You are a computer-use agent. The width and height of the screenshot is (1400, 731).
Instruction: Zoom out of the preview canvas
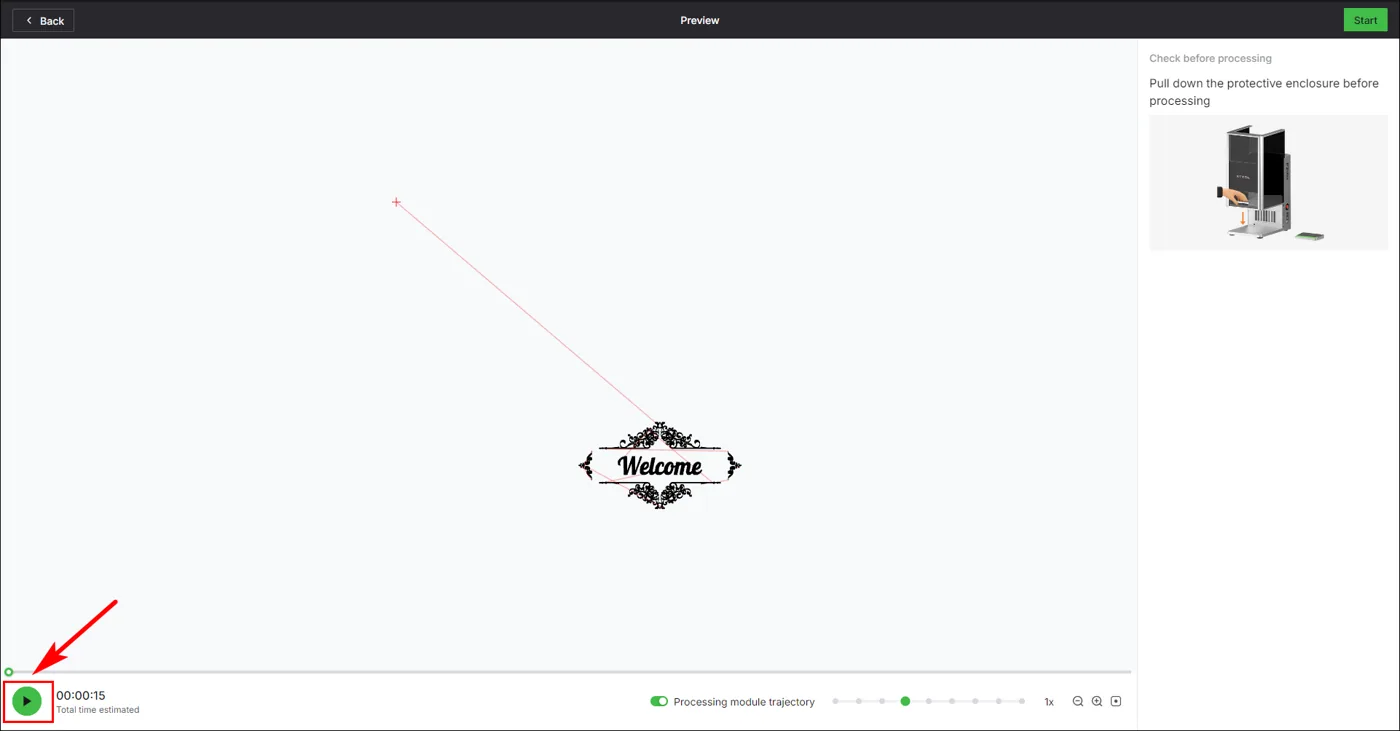click(x=1078, y=701)
